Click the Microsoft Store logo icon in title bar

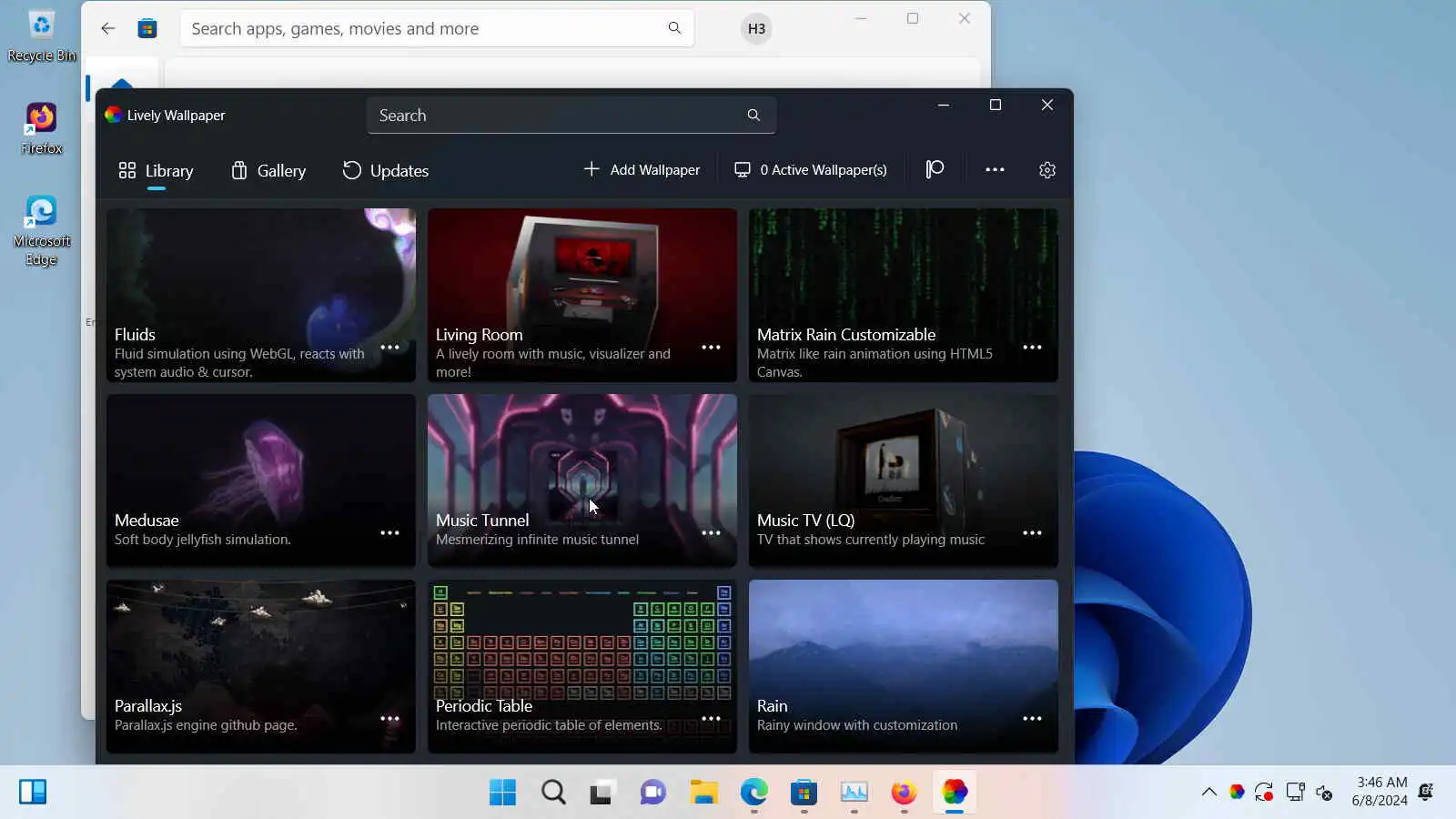(147, 28)
